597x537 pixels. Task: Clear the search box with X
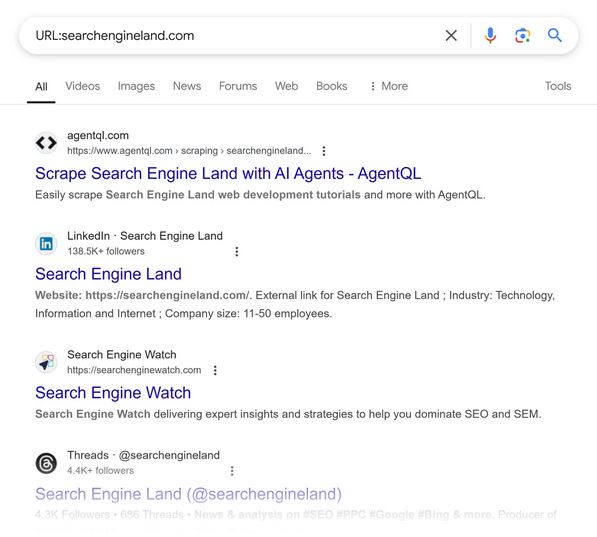pos(451,35)
